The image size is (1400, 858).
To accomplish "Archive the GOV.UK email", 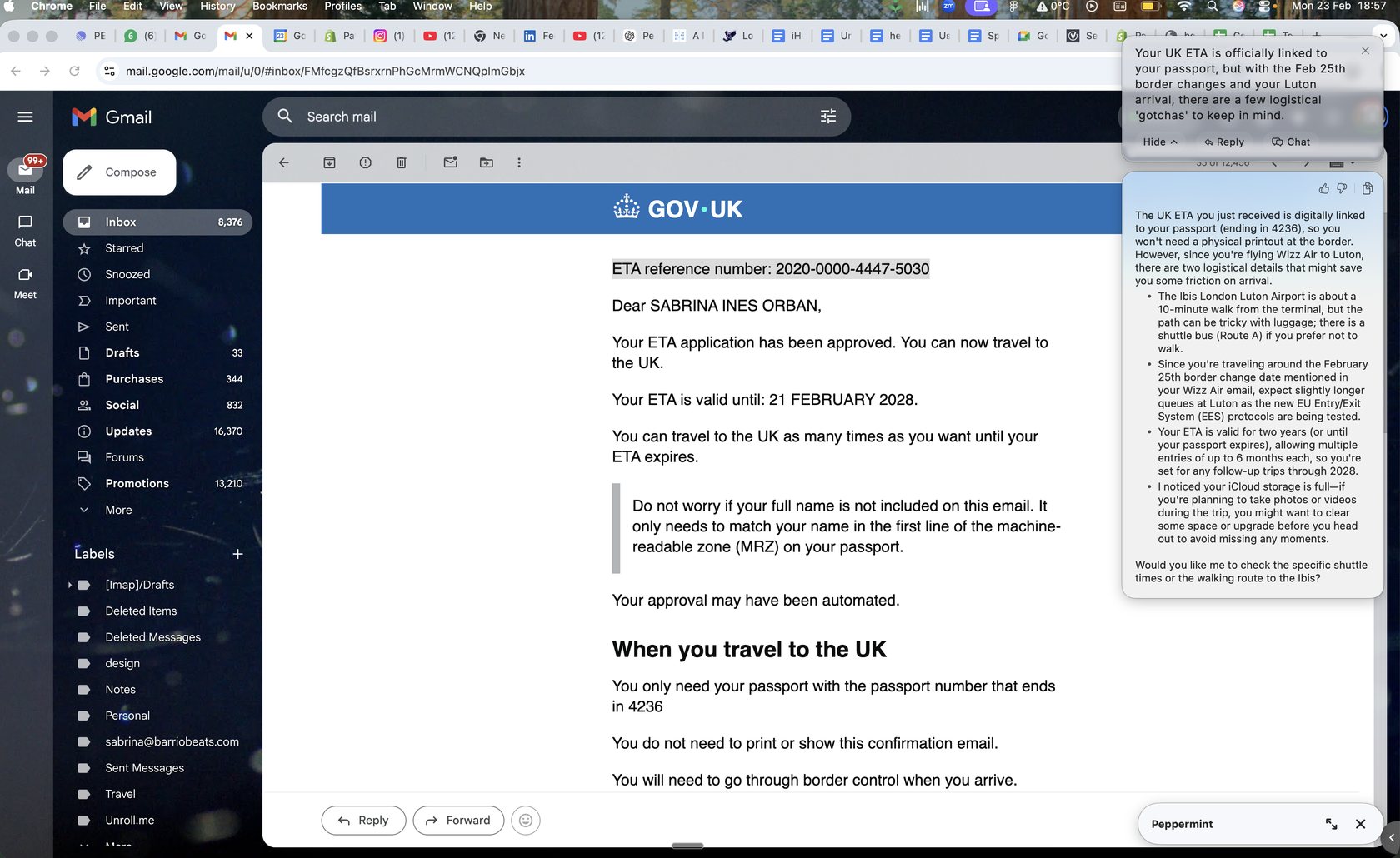I will click(x=329, y=162).
